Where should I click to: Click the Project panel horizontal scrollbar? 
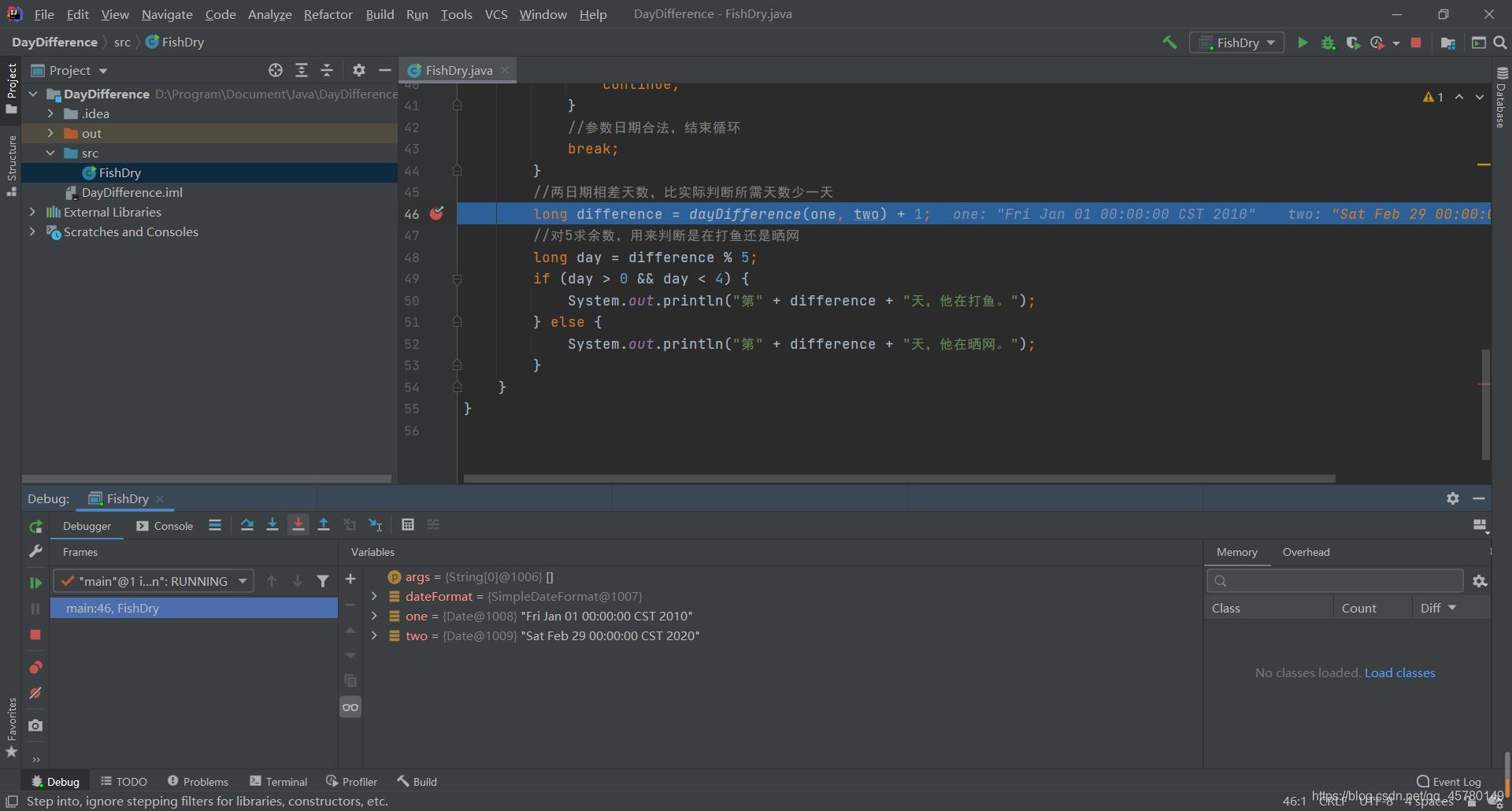207,478
